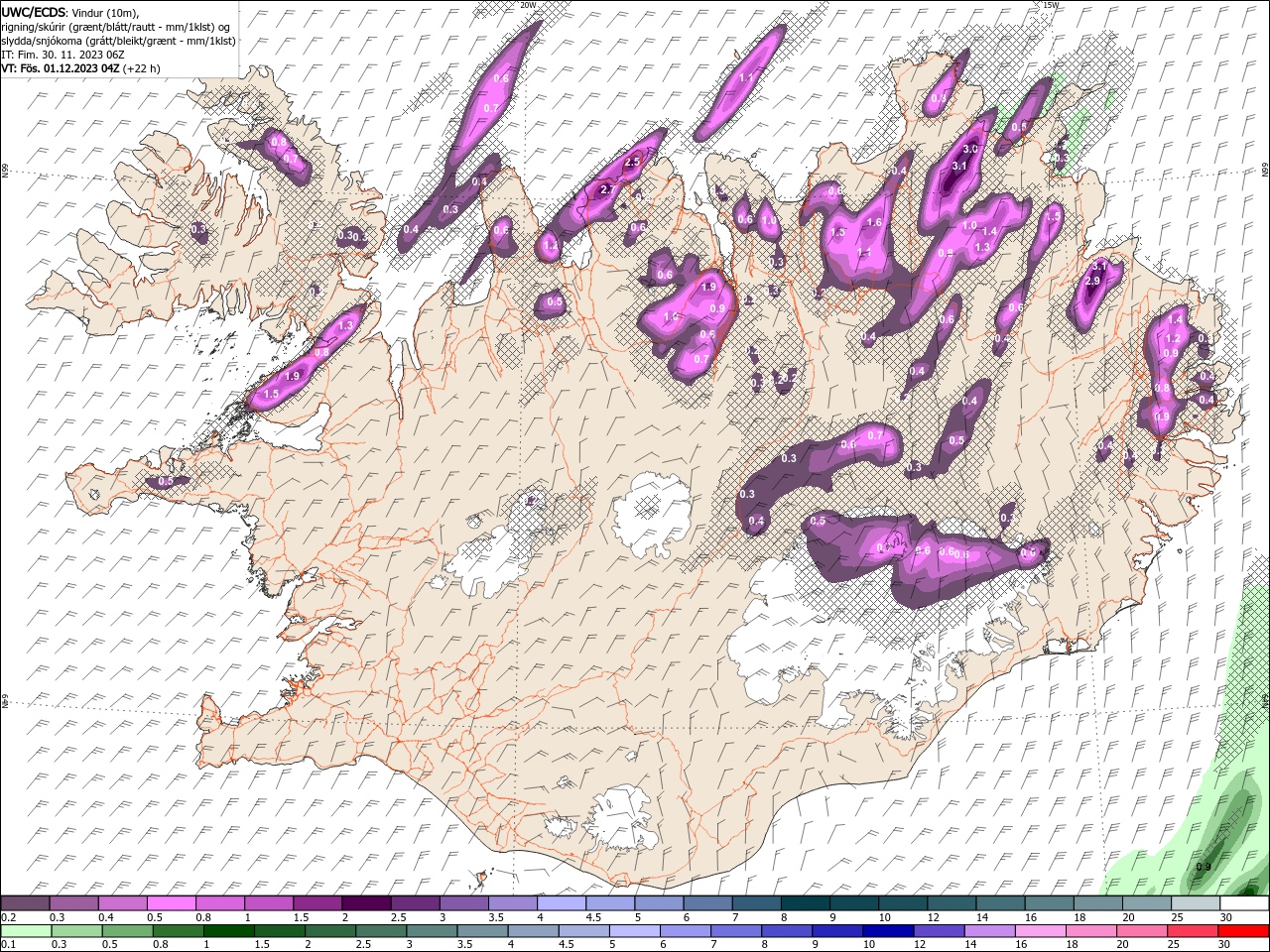Screen dimensions: 1270x952
Task: Click the '3.0' snowfall value on the map
Action: click(970, 149)
